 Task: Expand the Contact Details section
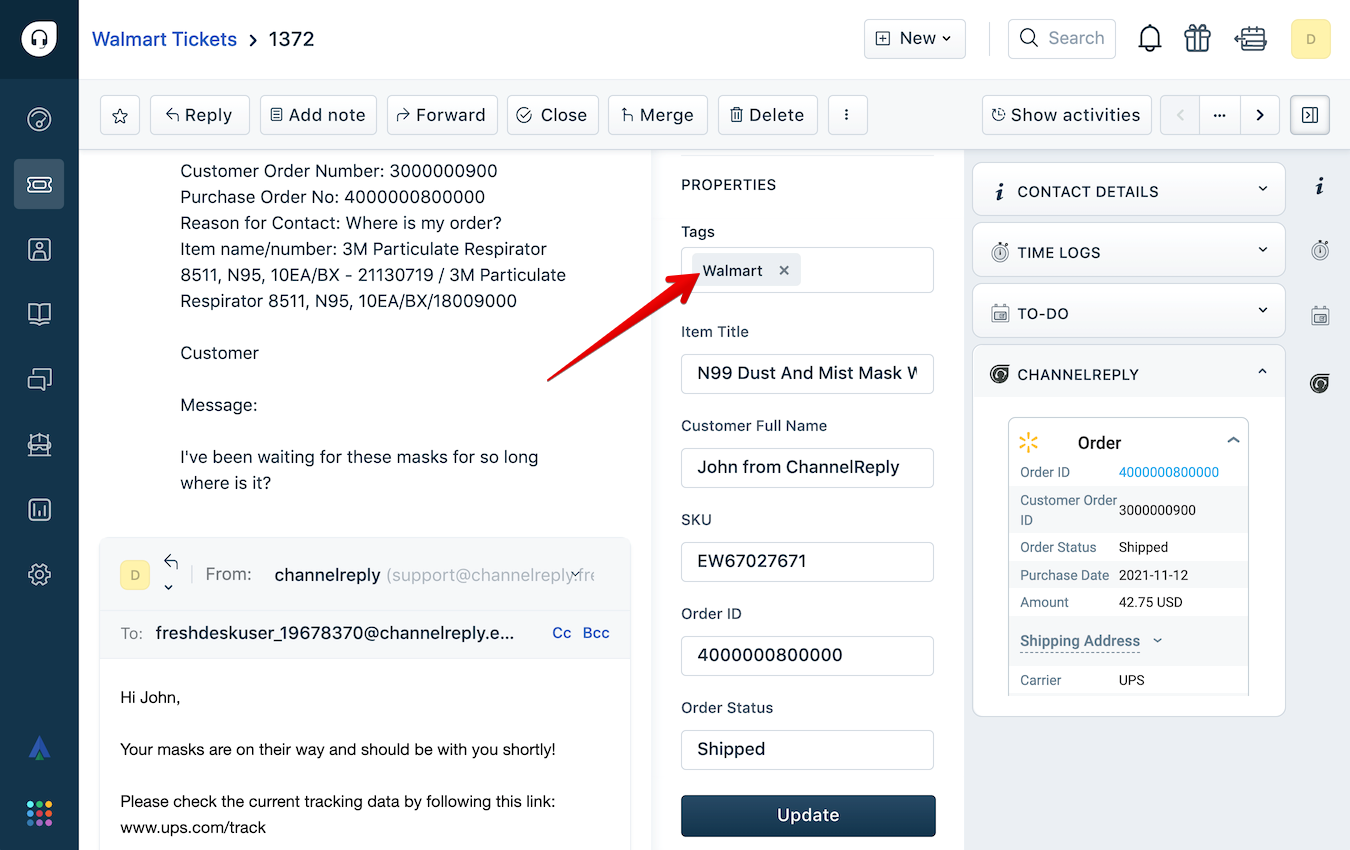coord(1129,190)
